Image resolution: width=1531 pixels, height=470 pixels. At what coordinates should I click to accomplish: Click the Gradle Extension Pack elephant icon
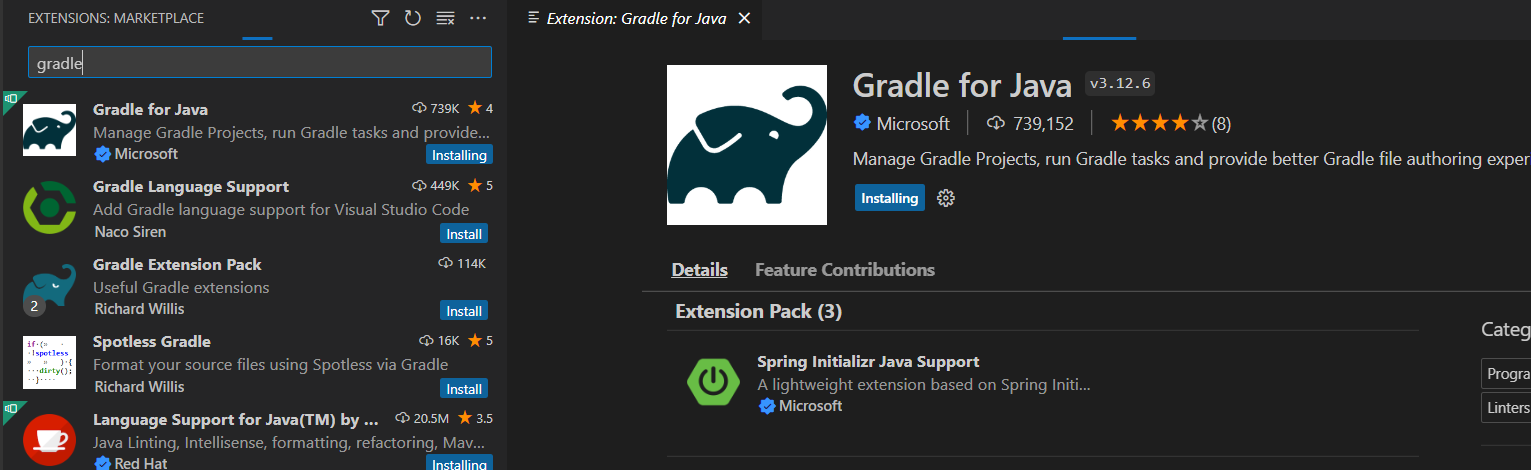50,287
